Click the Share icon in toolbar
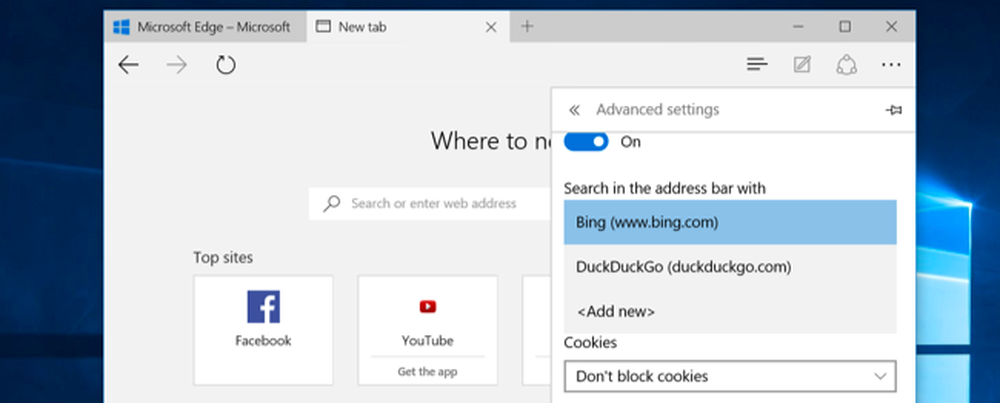Screen dimensions: 1000x403 [x=846, y=64]
